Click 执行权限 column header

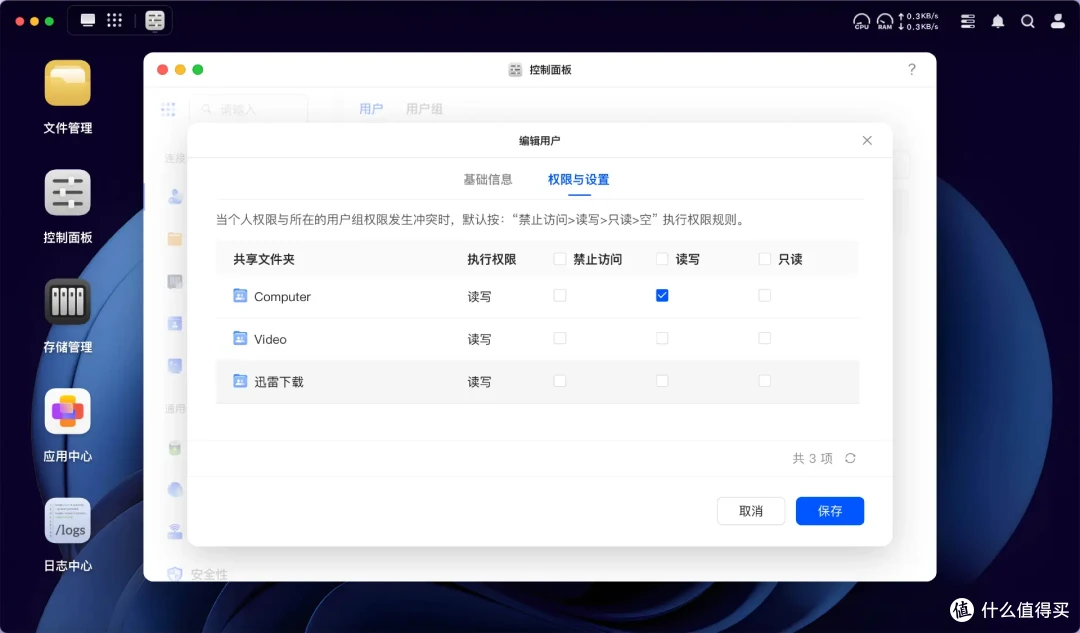(x=492, y=260)
